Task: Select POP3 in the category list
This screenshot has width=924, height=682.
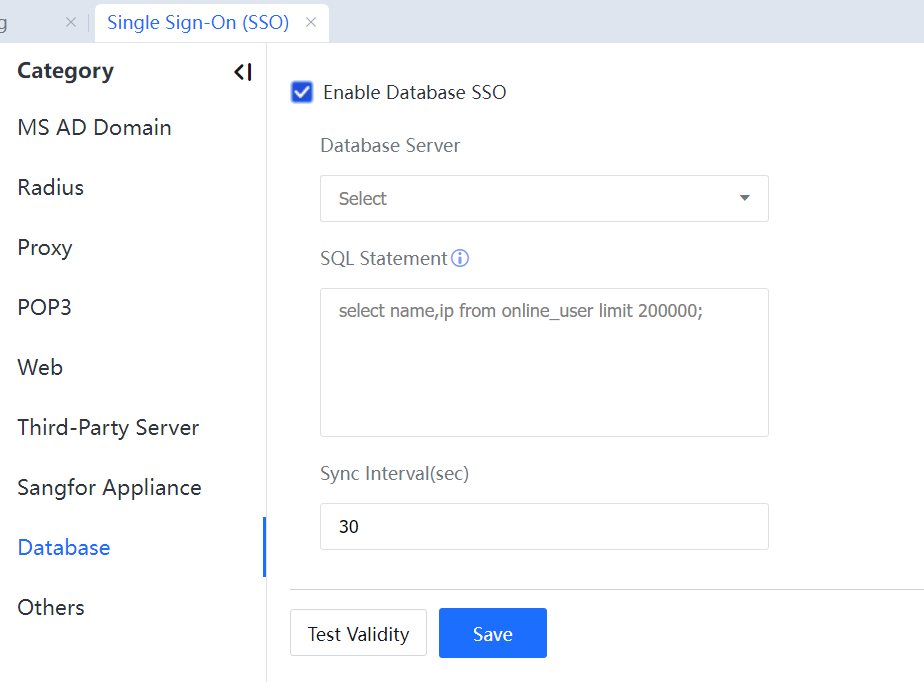Action: point(44,308)
